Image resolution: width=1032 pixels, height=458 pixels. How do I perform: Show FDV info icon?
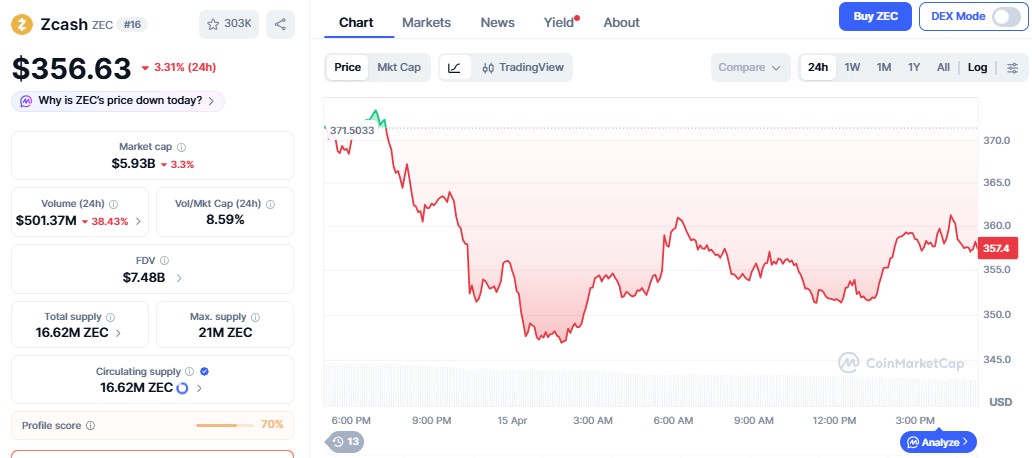pos(165,261)
